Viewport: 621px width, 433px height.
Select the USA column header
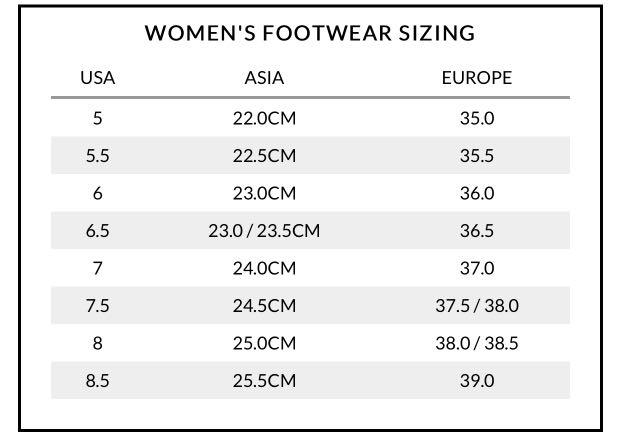click(97, 78)
